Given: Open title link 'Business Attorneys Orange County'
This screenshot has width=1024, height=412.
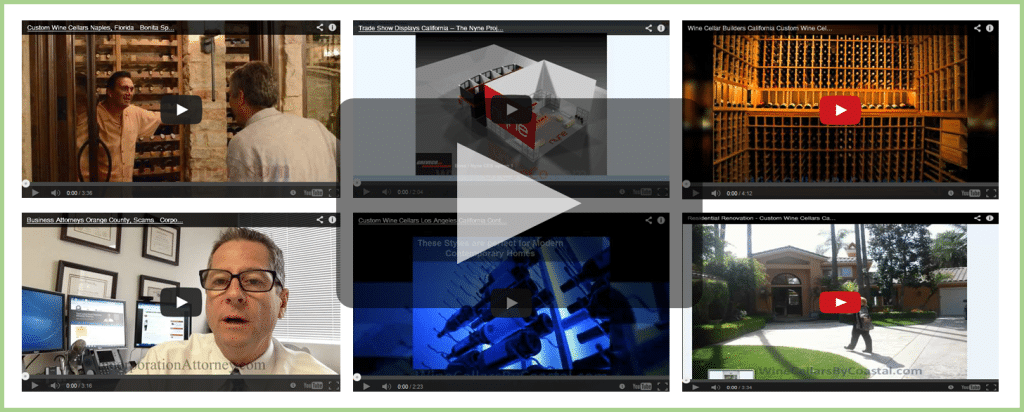Looking at the screenshot, I should point(104,221).
